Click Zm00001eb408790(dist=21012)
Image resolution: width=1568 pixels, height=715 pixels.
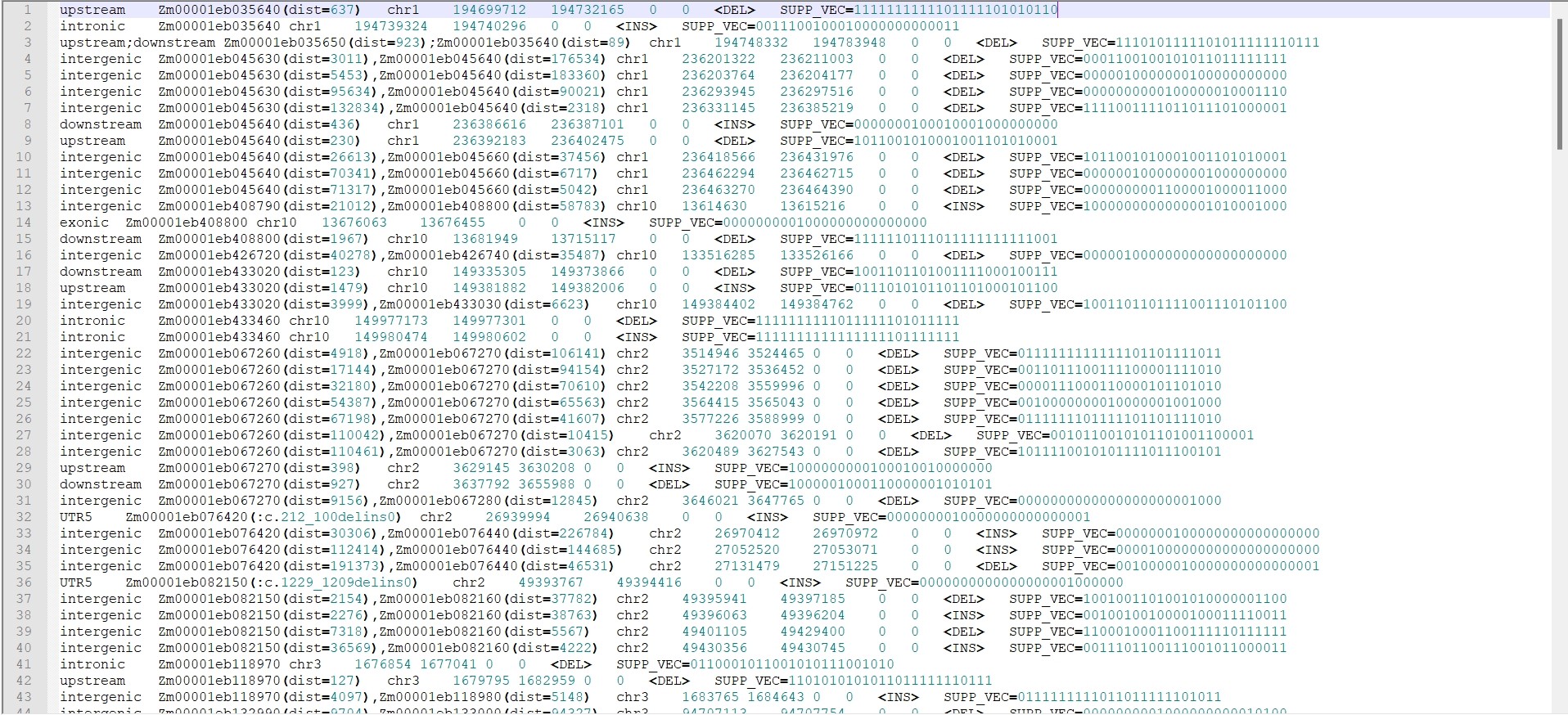point(268,206)
